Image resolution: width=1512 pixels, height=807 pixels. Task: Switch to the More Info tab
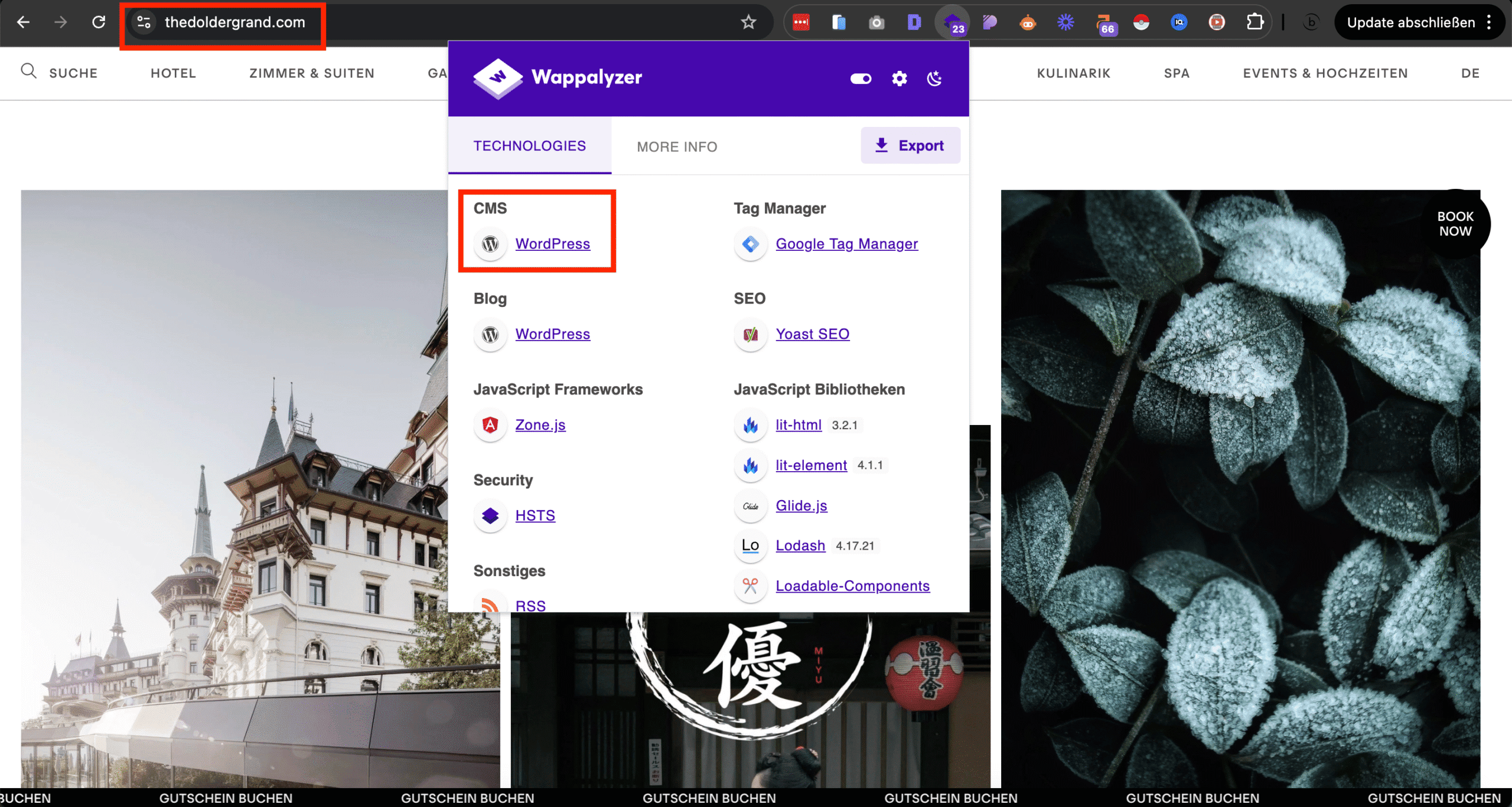(x=677, y=146)
